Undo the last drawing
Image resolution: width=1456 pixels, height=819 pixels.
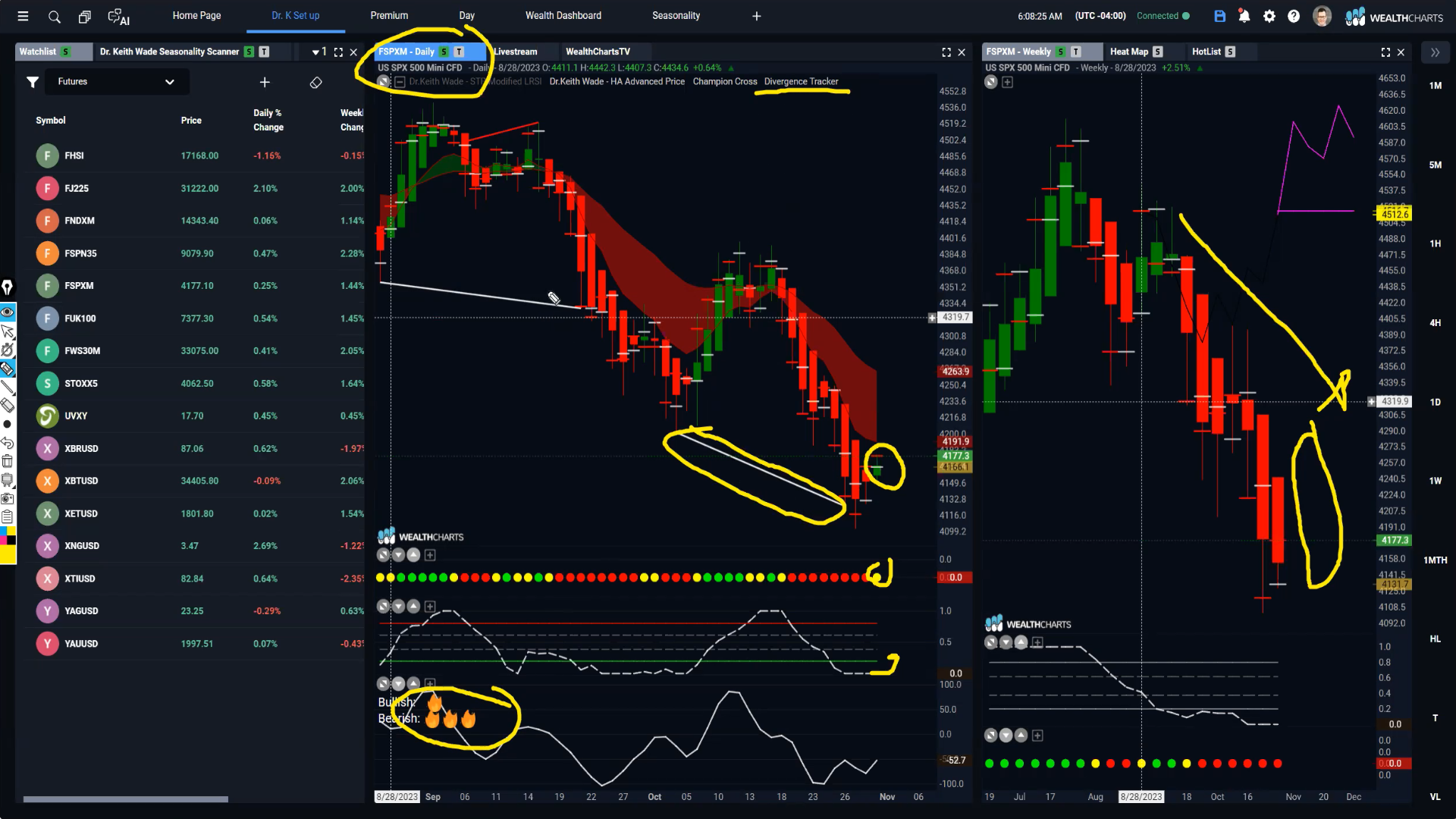(8, 442)
